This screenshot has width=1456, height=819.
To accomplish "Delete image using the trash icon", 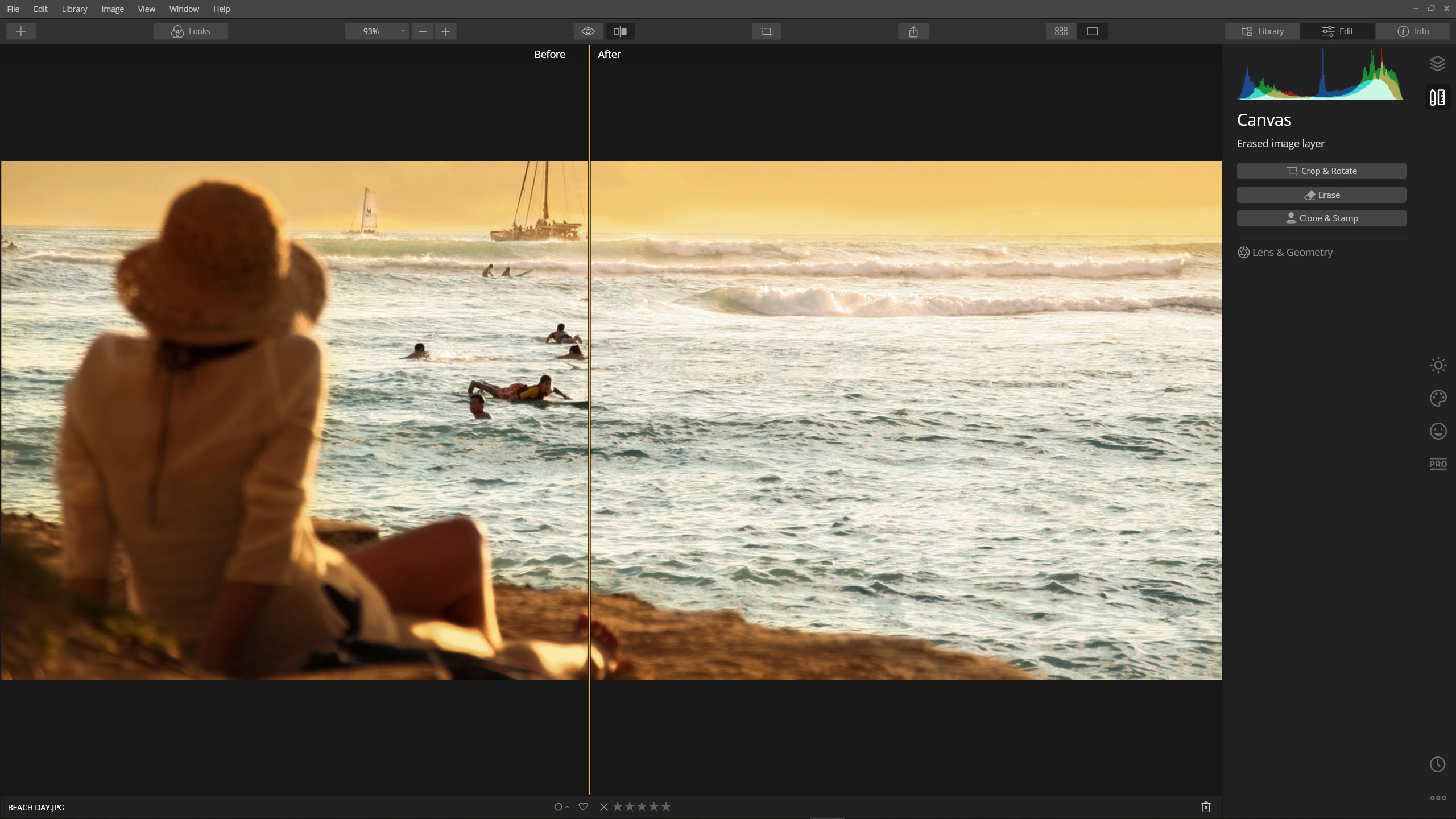I will pyautogui.click(x=1206, y=807).
